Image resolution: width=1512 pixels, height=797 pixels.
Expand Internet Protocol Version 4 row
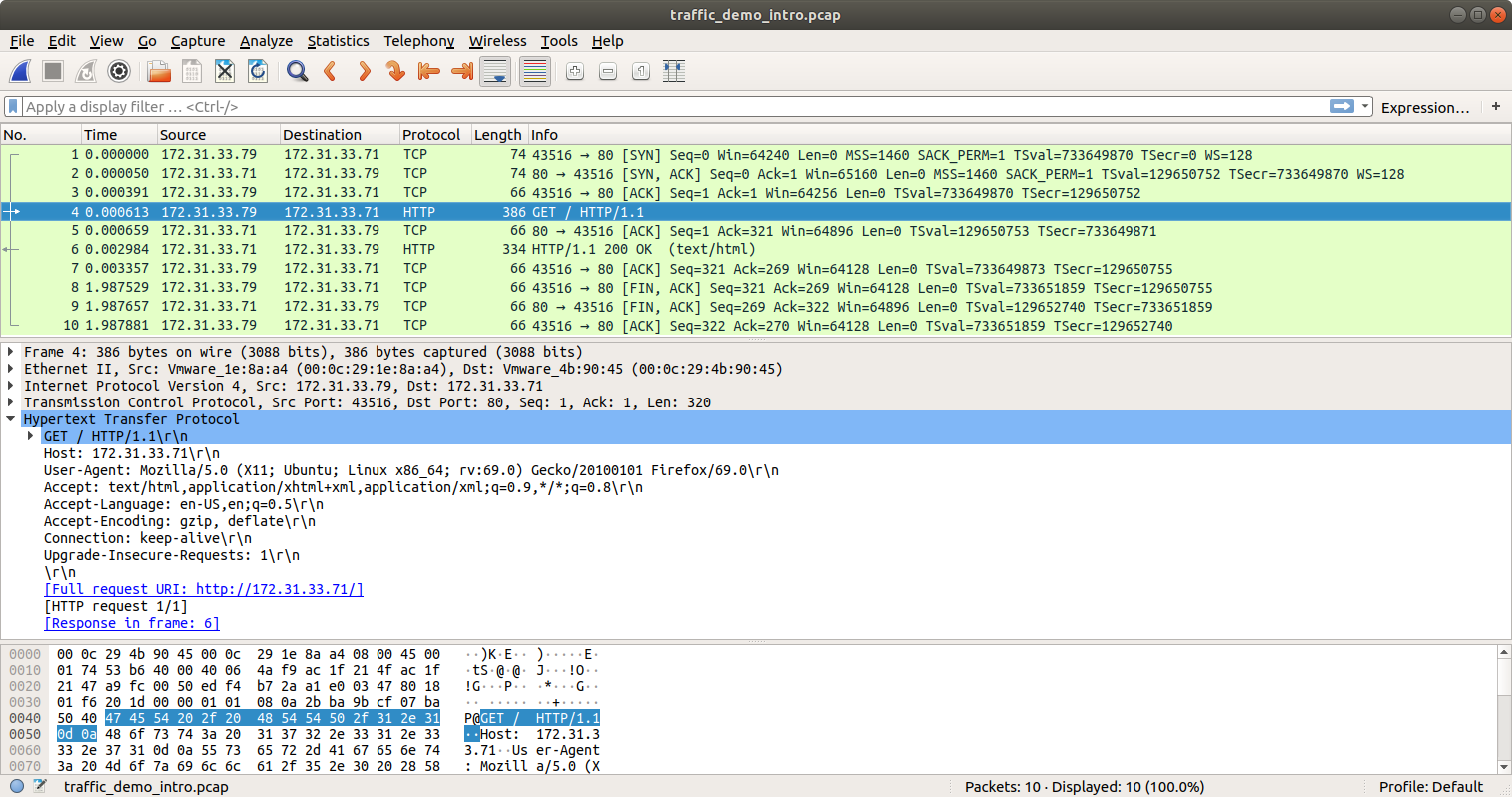11,386
